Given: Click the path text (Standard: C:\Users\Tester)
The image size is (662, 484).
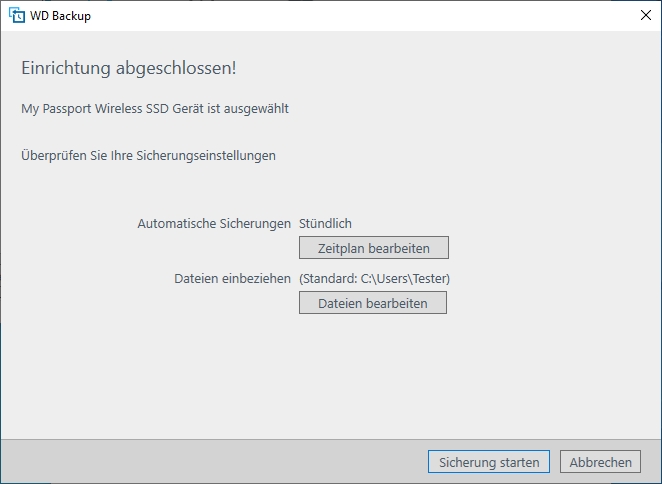Looking at the screenshot, I should click(x=374, y=279).
